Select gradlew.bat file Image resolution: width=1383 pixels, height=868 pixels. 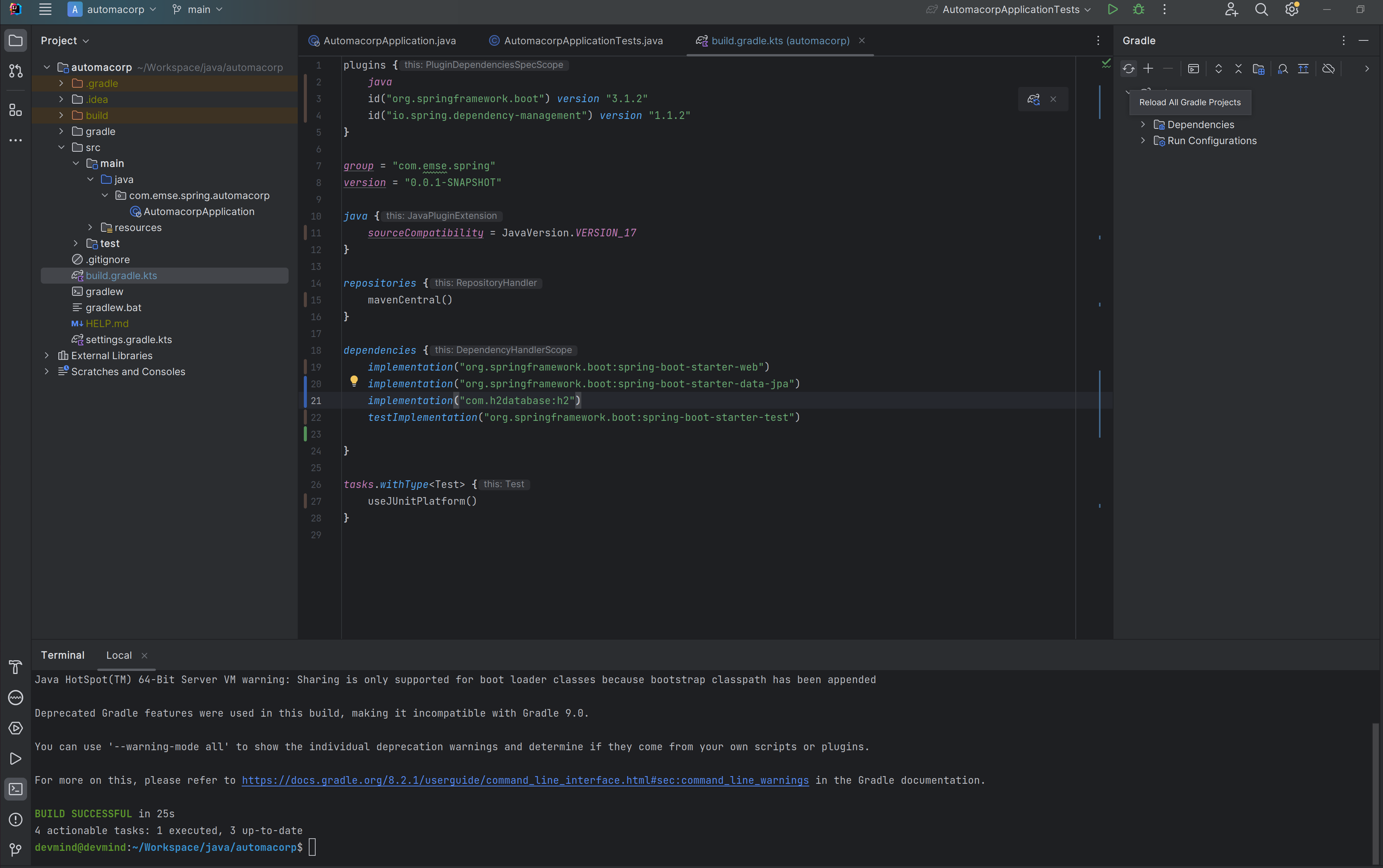[x=113, y=308]
